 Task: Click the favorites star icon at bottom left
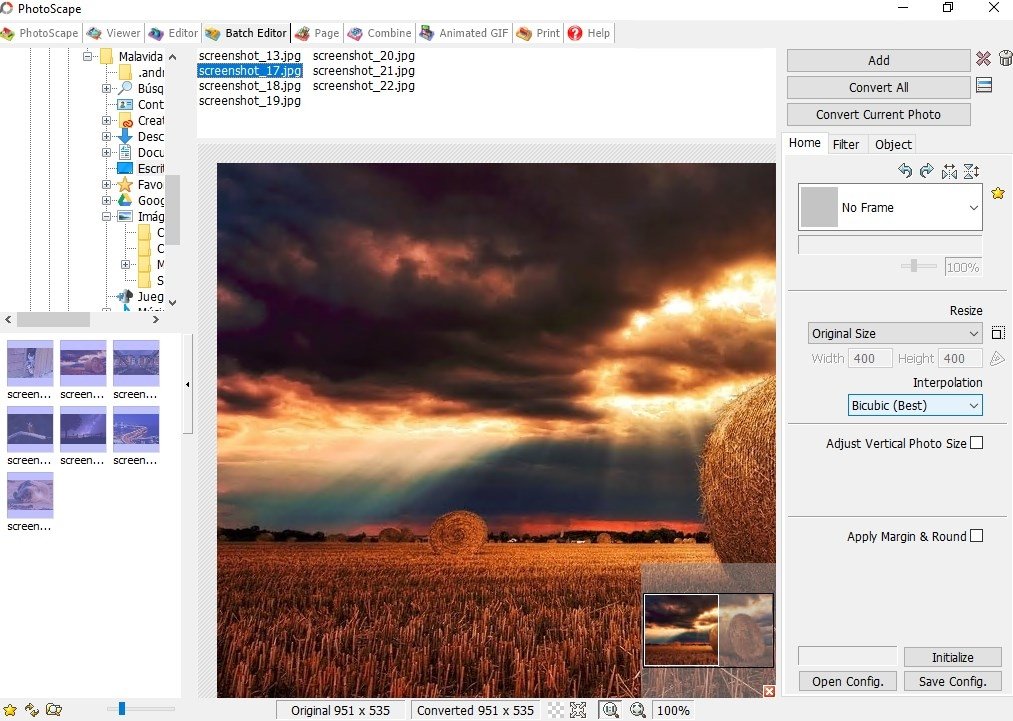tap(10, 710)
